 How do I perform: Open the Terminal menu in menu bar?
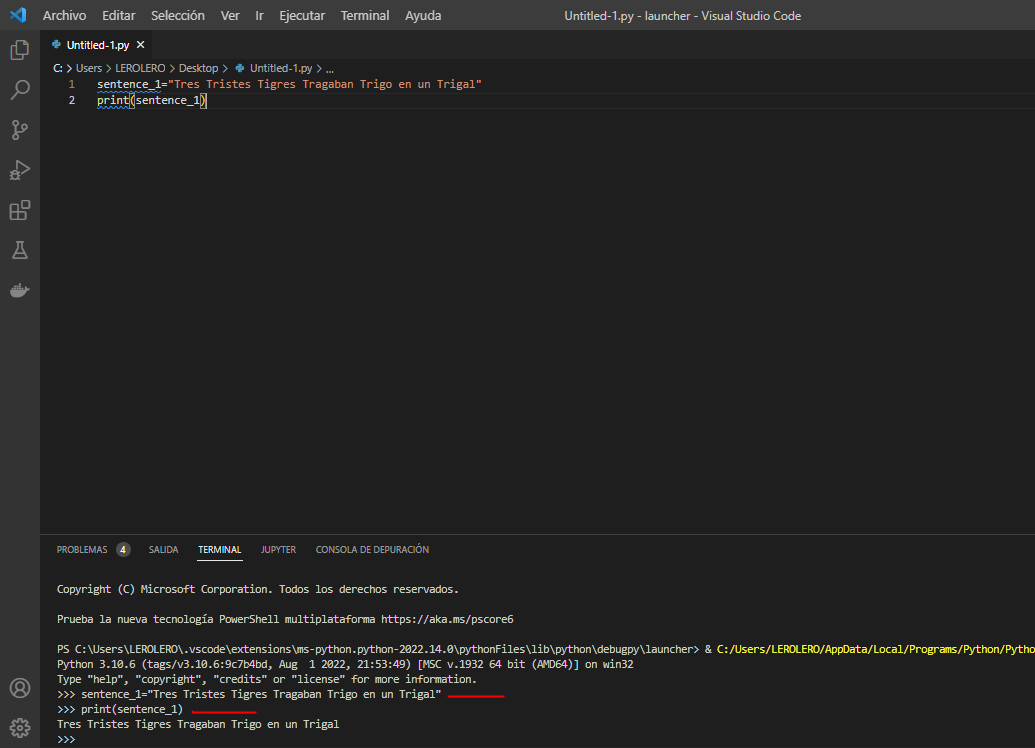tap(364, 16)
